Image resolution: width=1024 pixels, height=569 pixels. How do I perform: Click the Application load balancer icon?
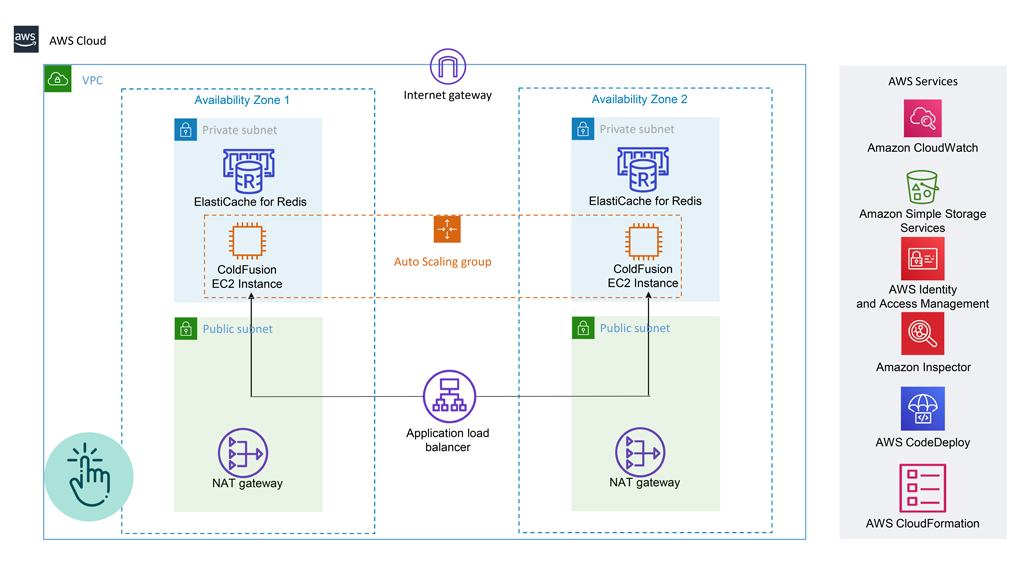tap(449, 396)
